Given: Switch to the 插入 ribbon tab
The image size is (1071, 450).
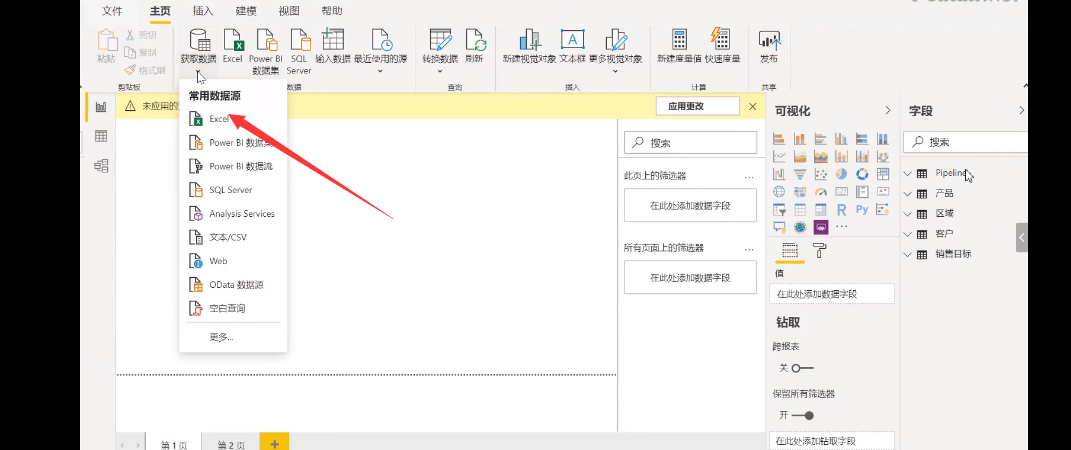Looking at the screenshot, I should pos(203,11).
